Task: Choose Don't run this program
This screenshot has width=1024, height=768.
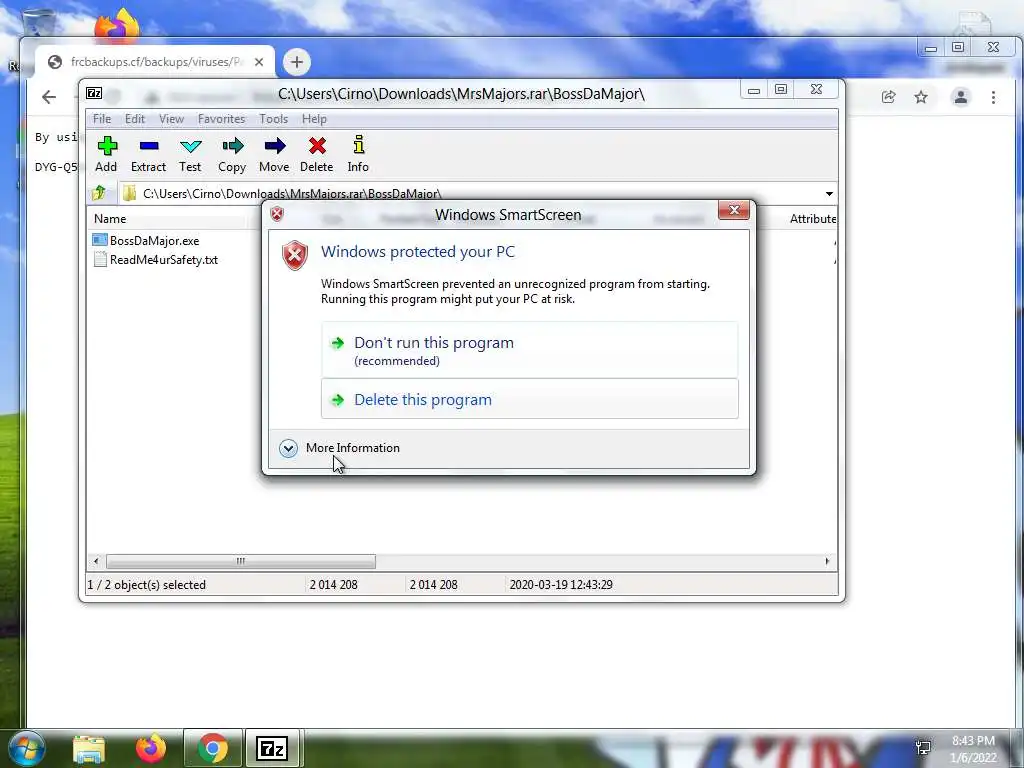Action: [530, 350]
